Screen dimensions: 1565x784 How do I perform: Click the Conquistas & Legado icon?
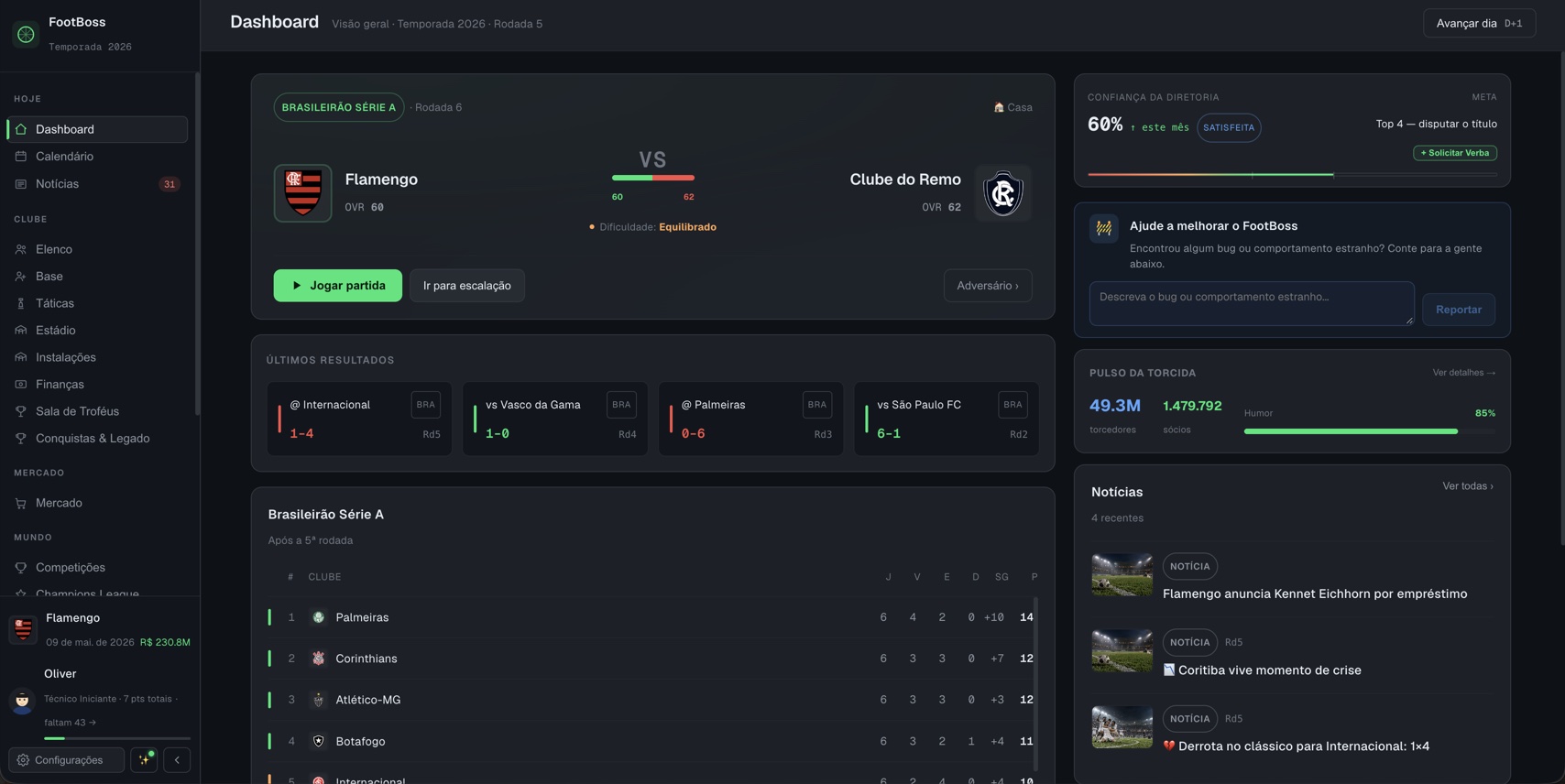click(x=21, y=439)
